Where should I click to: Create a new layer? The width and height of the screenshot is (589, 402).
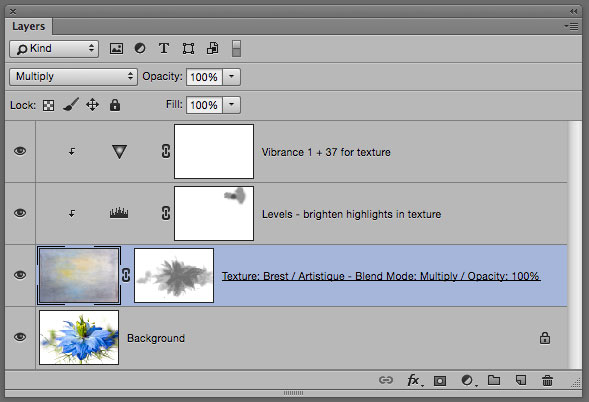coord(521,380)
